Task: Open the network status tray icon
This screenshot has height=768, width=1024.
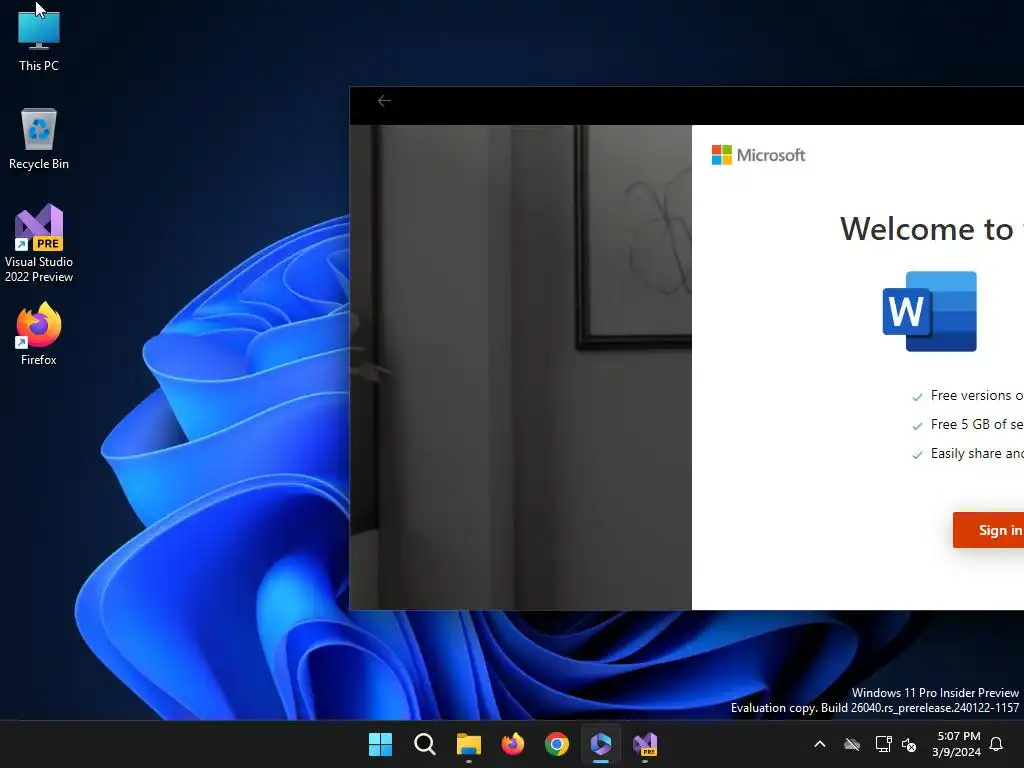Action: pyautogui.click(x=883, y=744)
